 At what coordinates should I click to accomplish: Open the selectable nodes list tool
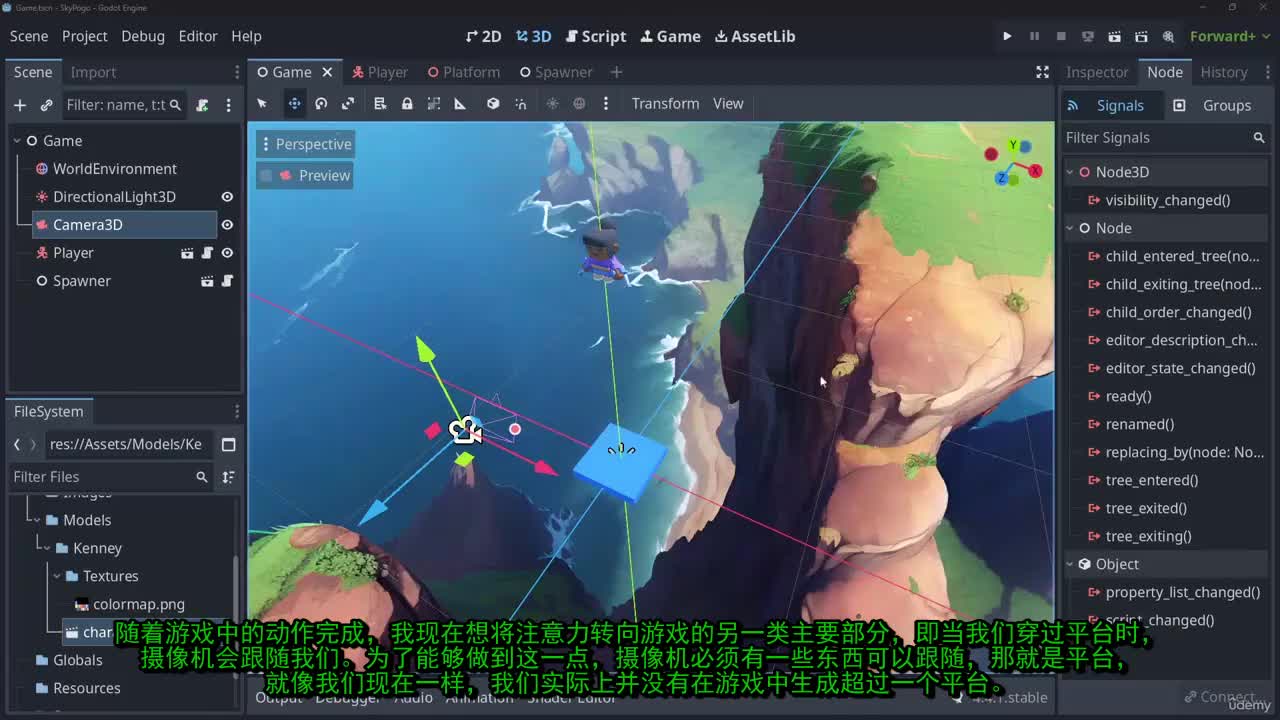pos(380,104)
